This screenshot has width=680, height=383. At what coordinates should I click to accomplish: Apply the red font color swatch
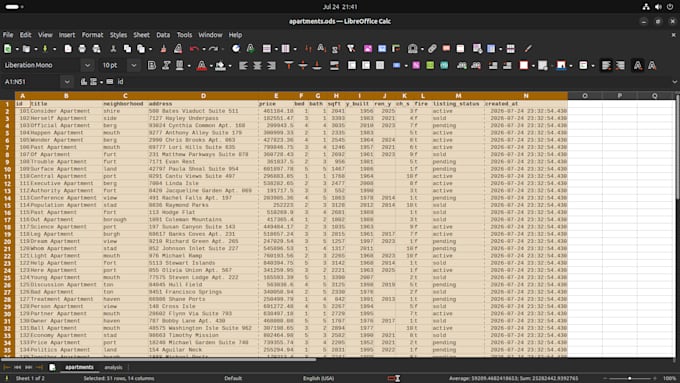[202, 65]
